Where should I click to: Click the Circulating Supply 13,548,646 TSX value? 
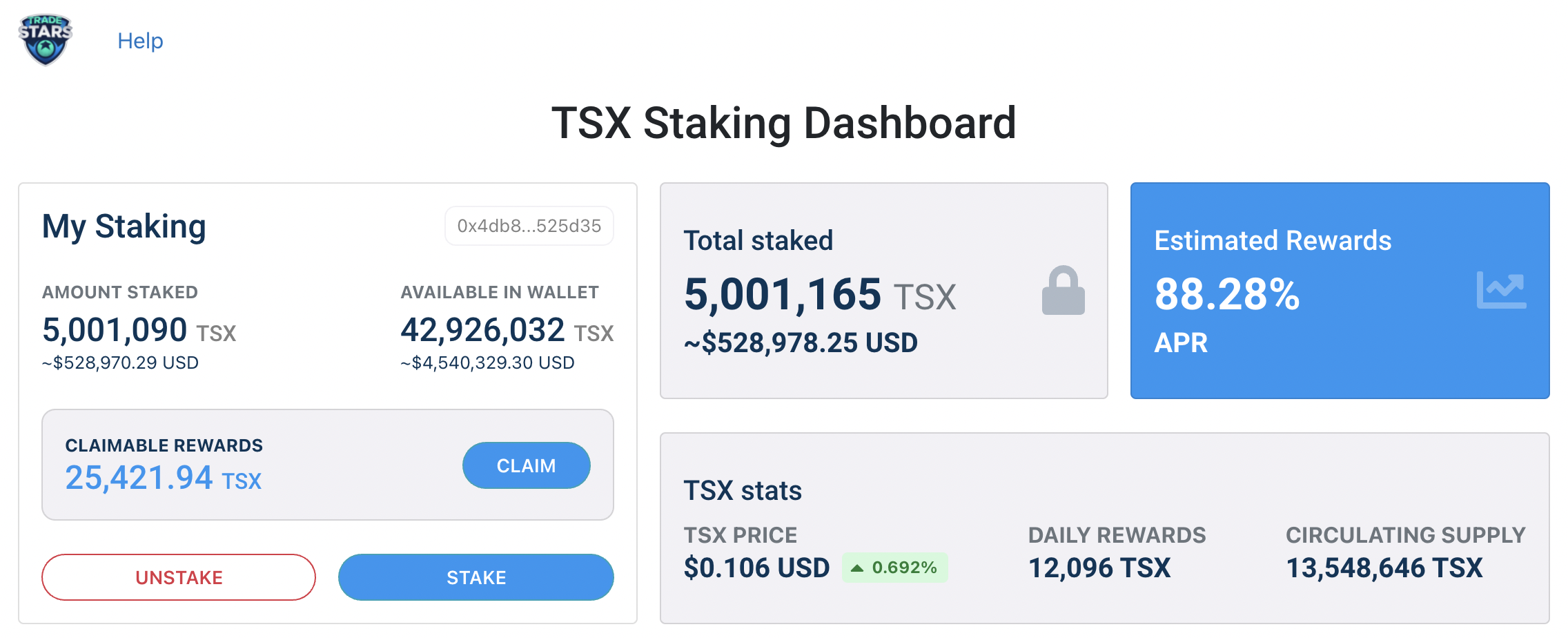(x=1384, y=568)
